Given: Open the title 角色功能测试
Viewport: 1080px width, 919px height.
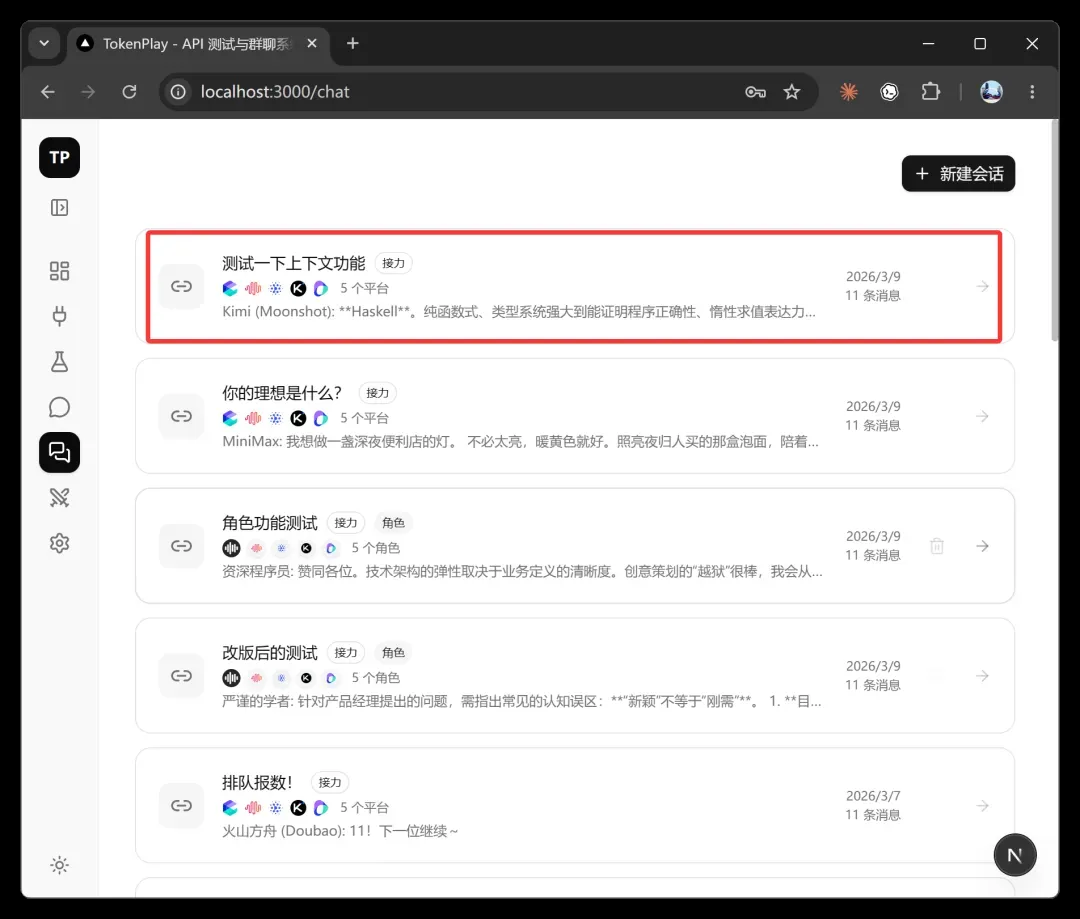Looking at the screenshot, I should click(x=269, y=523).
